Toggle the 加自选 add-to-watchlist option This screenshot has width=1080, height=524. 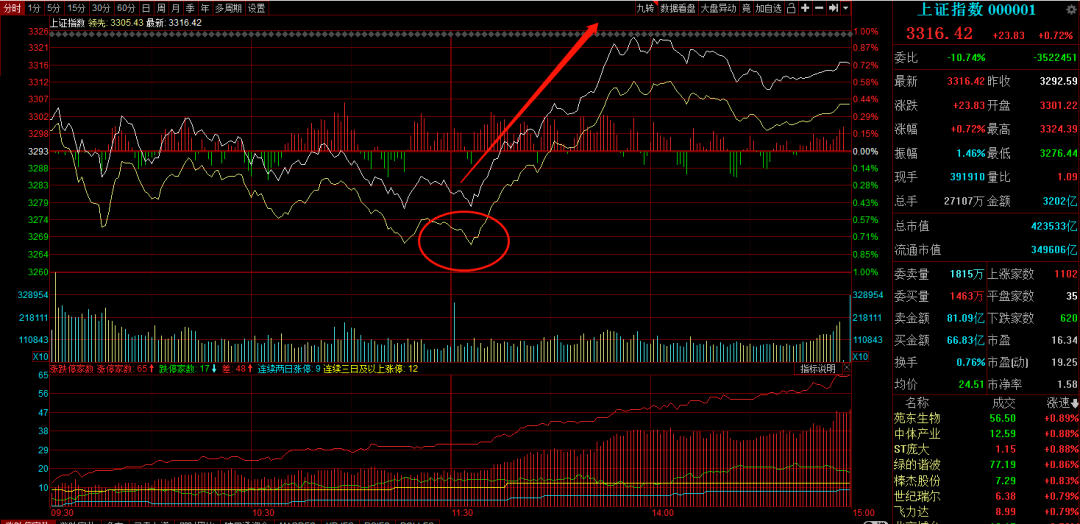coord(768,8)
